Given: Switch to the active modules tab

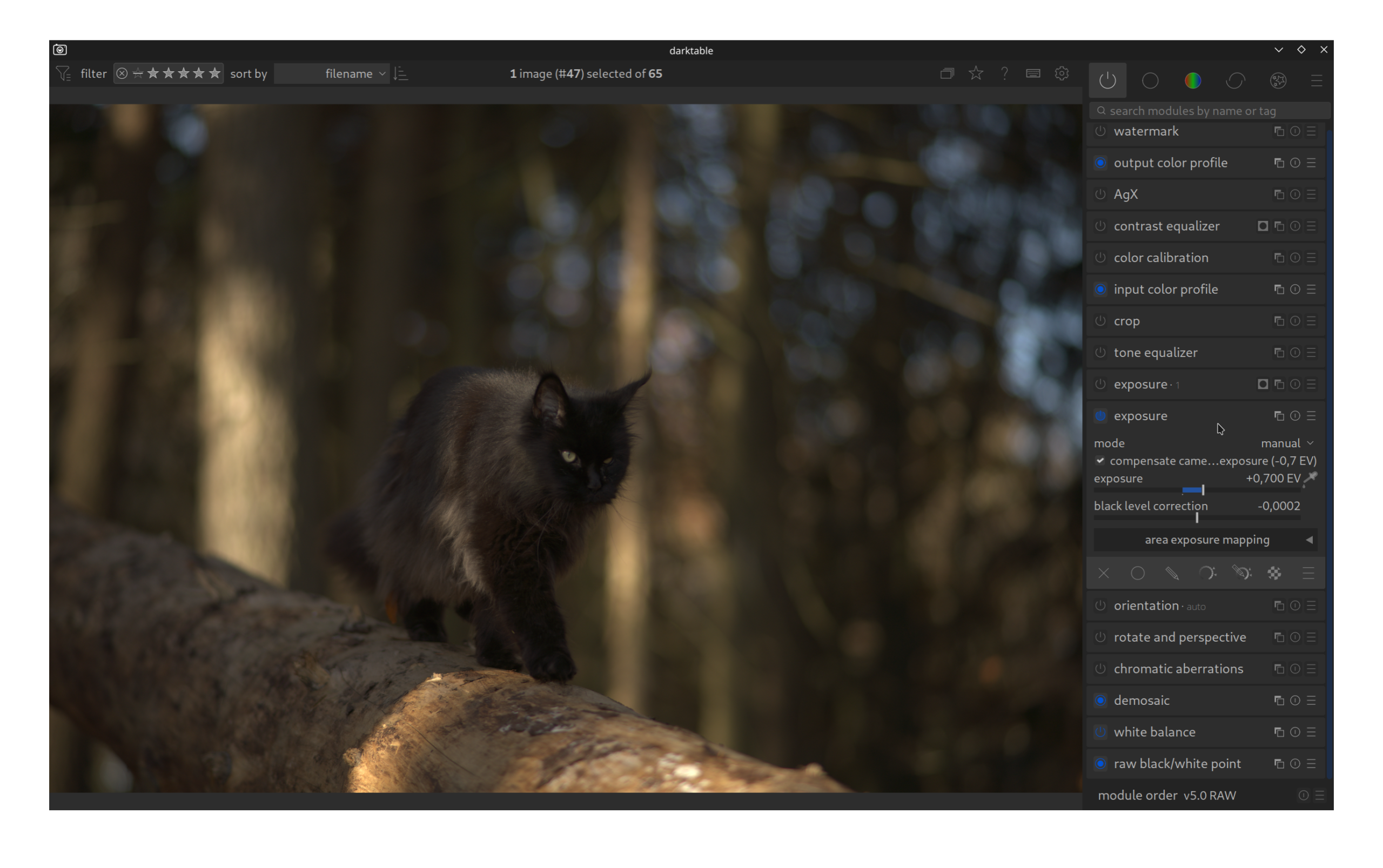Looking at the screenshot, I should coord(1107,80).
